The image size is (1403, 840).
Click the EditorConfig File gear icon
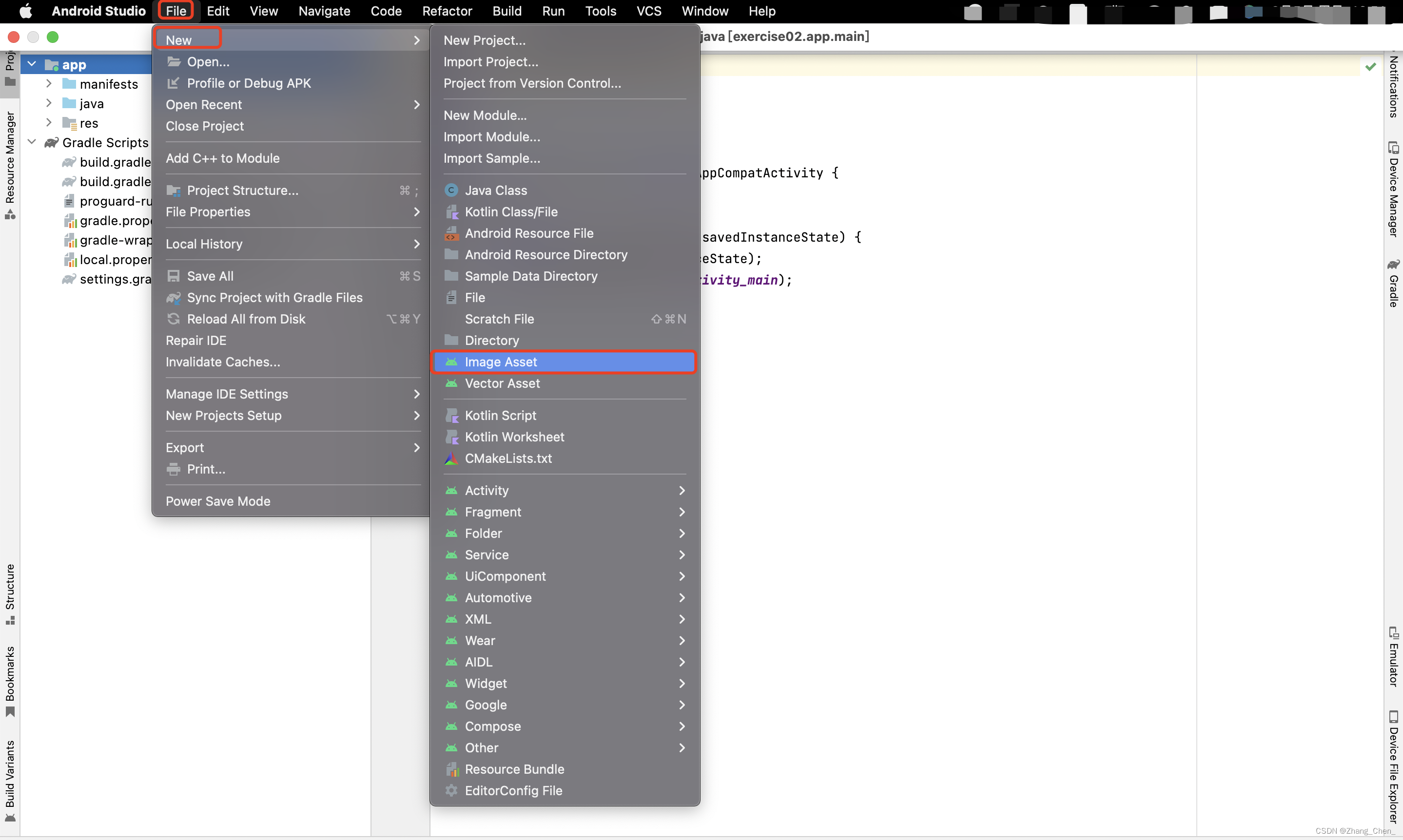451,791
